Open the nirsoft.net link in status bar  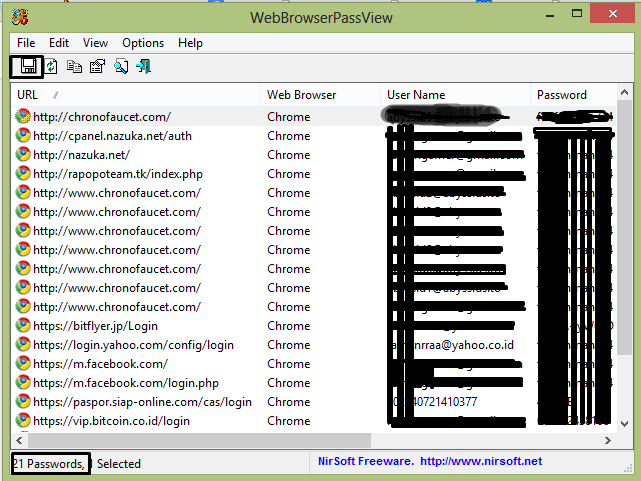point(481,461)
